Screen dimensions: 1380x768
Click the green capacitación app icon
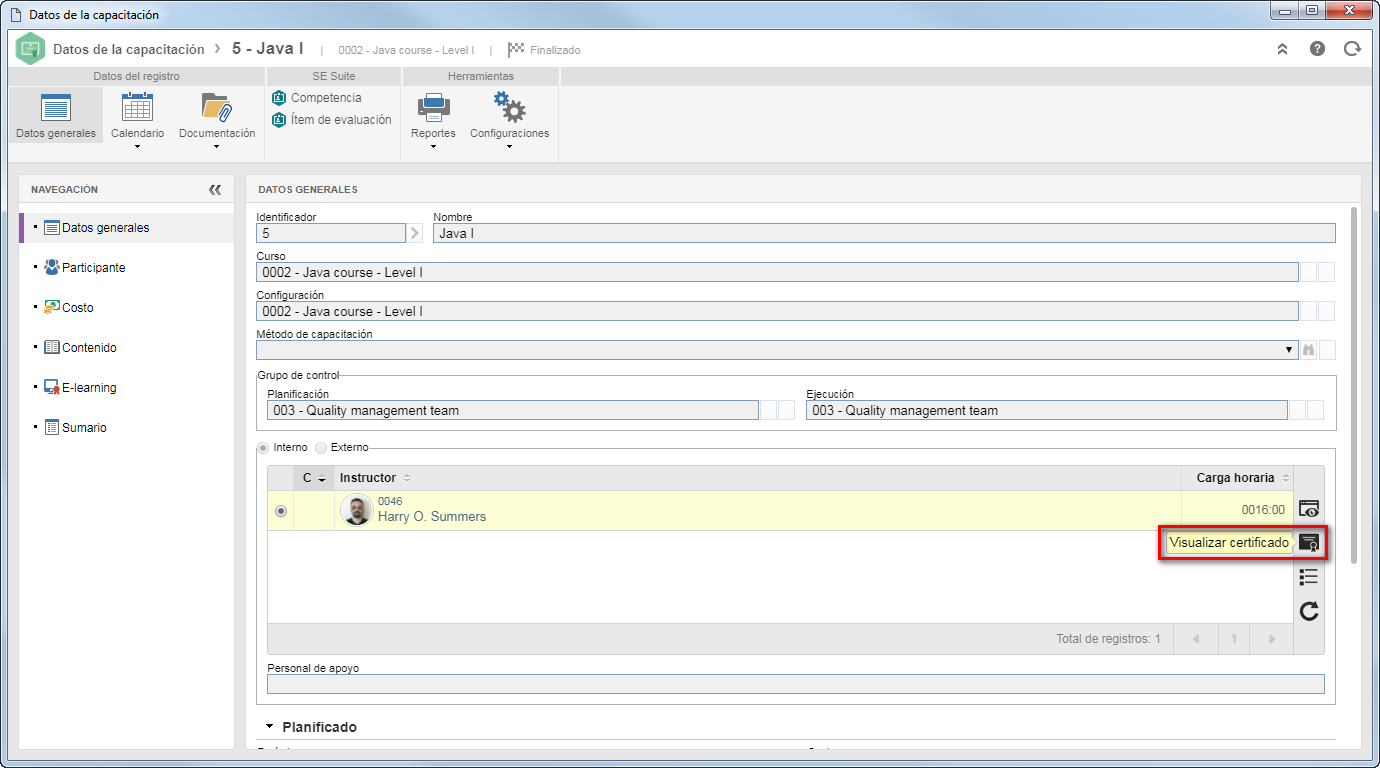(x=30, y=49)
